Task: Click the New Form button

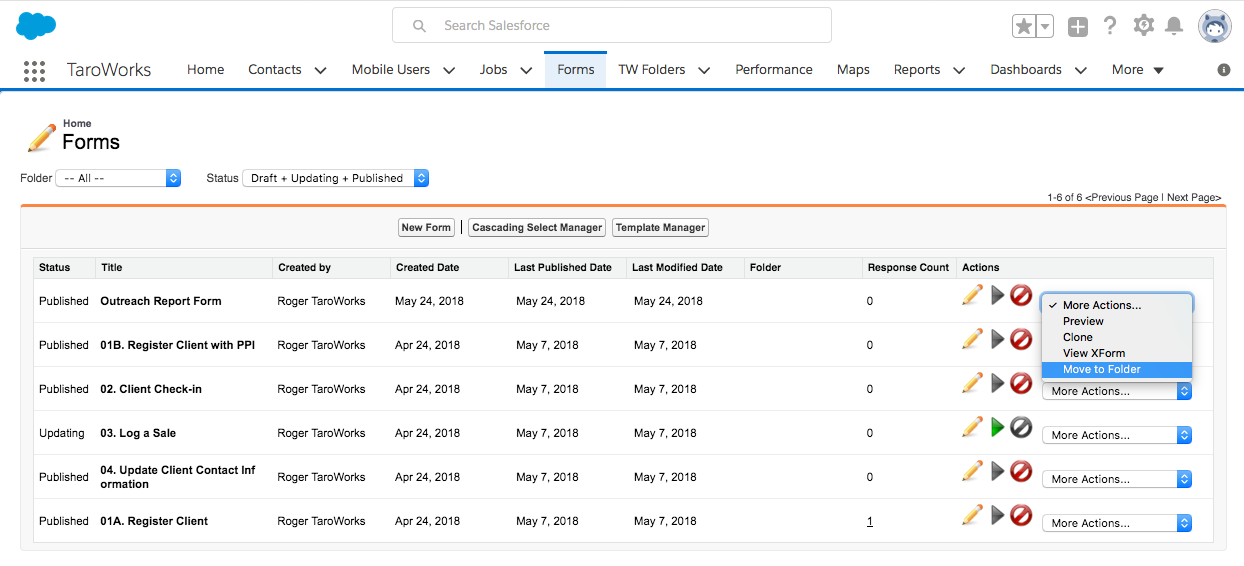Action: point(426,228)
